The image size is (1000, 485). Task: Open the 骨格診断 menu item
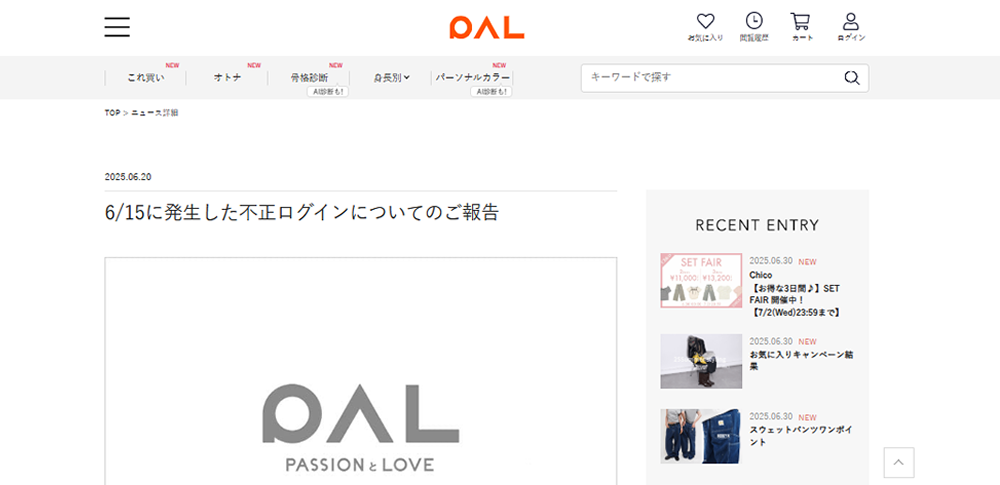(x=309, y=78)
